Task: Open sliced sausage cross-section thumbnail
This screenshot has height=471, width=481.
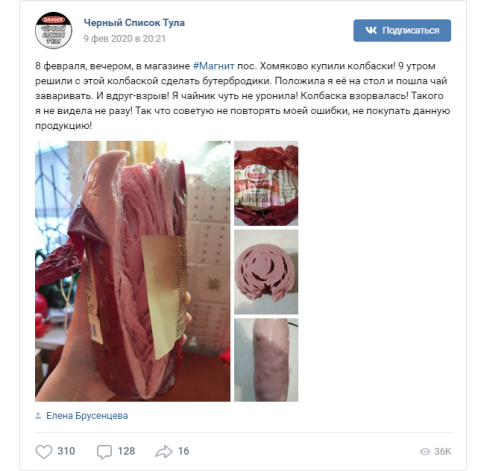Action: 266,272
